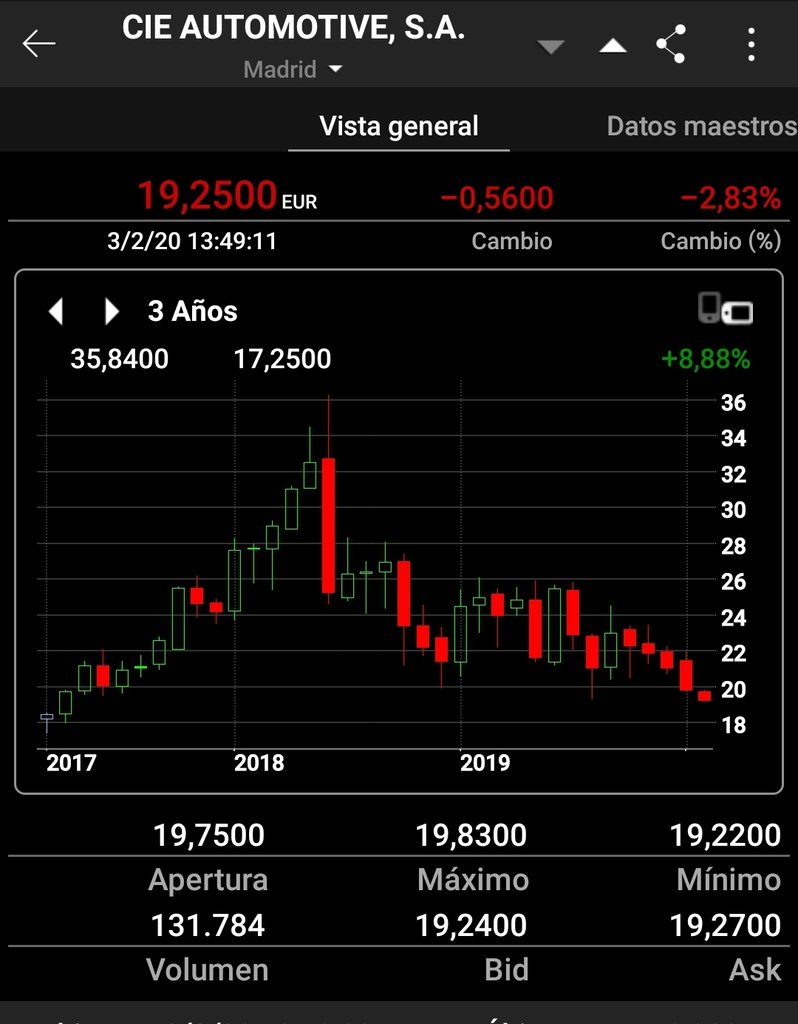The height and width of the screenshot is (1024, 798).
Task: Open the share icon
Action: (x=671, y=44)
